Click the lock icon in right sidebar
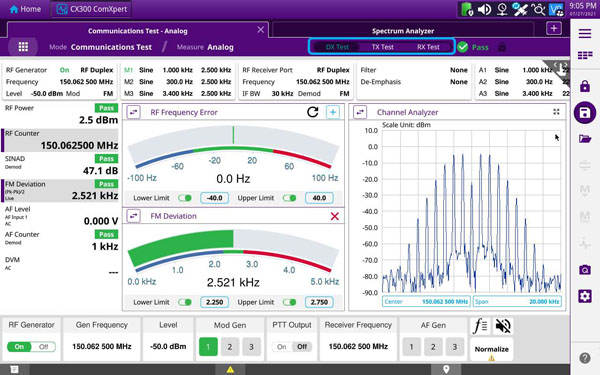Viewport: 600px width, 375px height. pyautogui.click(x=585, y=86)
